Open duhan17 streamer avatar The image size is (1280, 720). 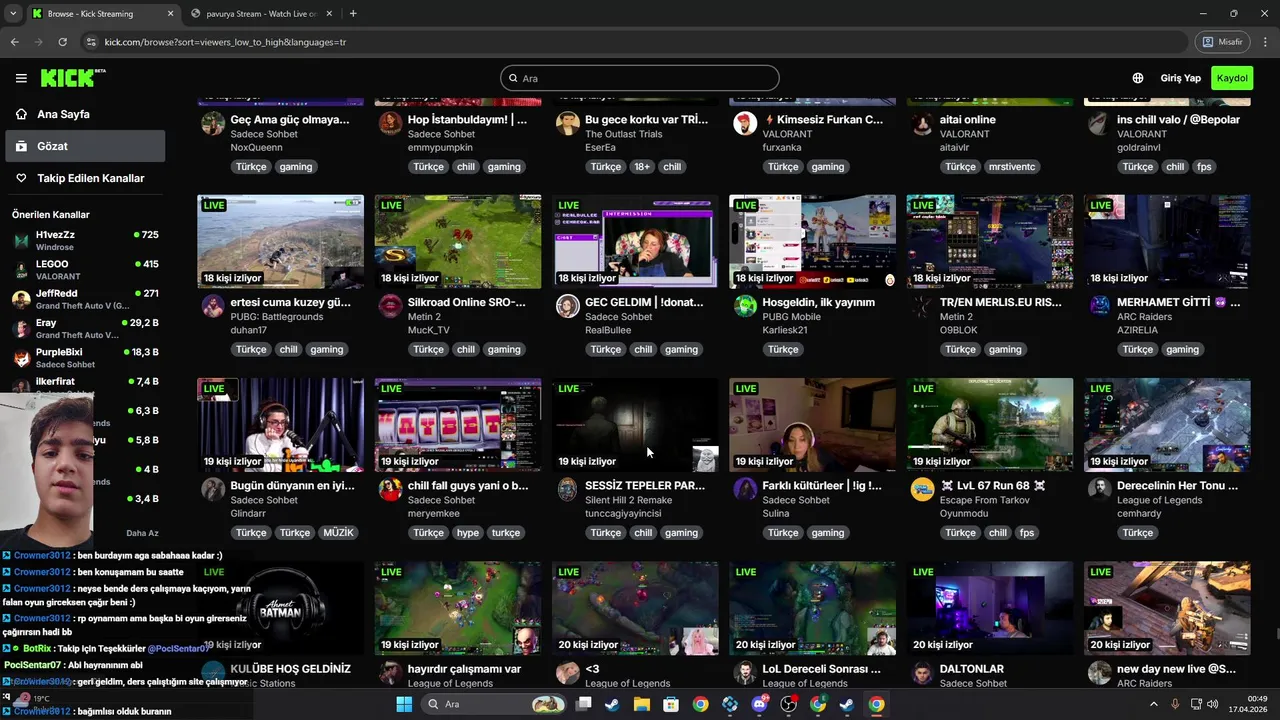tap(213, 306)
